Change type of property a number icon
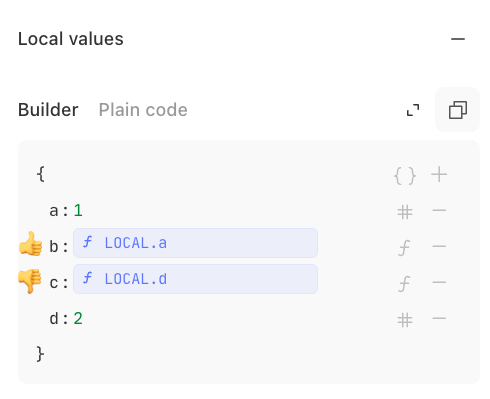This screenshot has width=490, height=399. pyautogui.click(x=405, y=211)
